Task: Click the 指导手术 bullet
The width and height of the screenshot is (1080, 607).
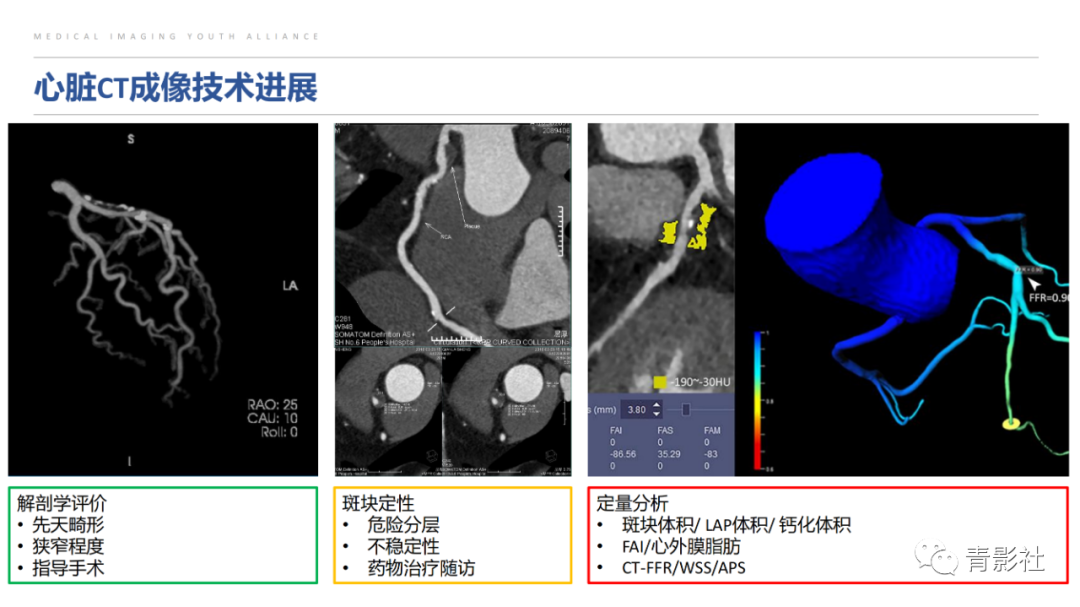Action: pyautogui.click(x=68, y=568)
